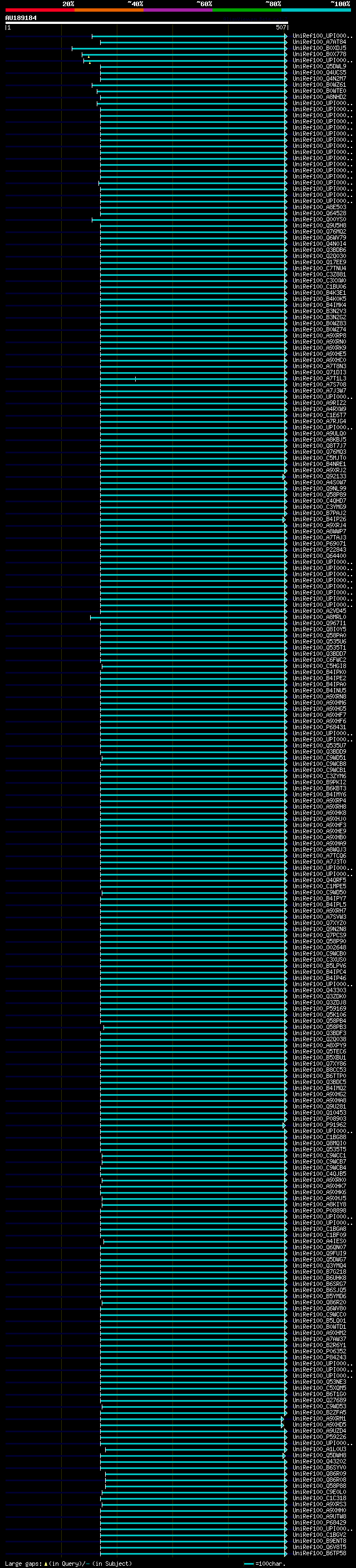Click hit label UniRef100_Q4N0I4

point(319,244)
